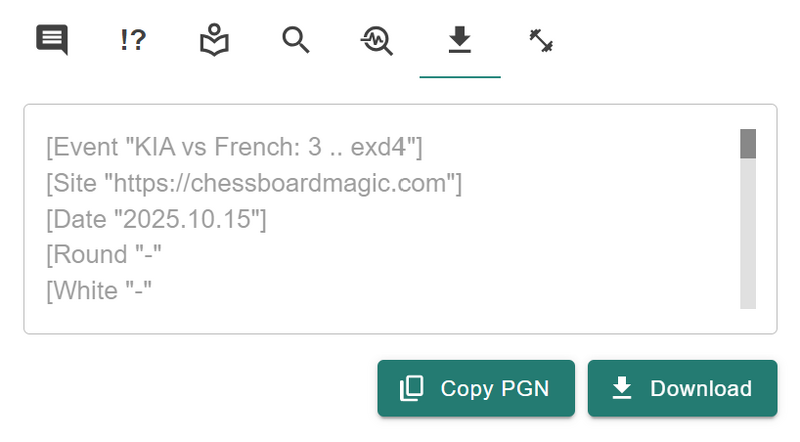Open the comments tab icon

52,40
